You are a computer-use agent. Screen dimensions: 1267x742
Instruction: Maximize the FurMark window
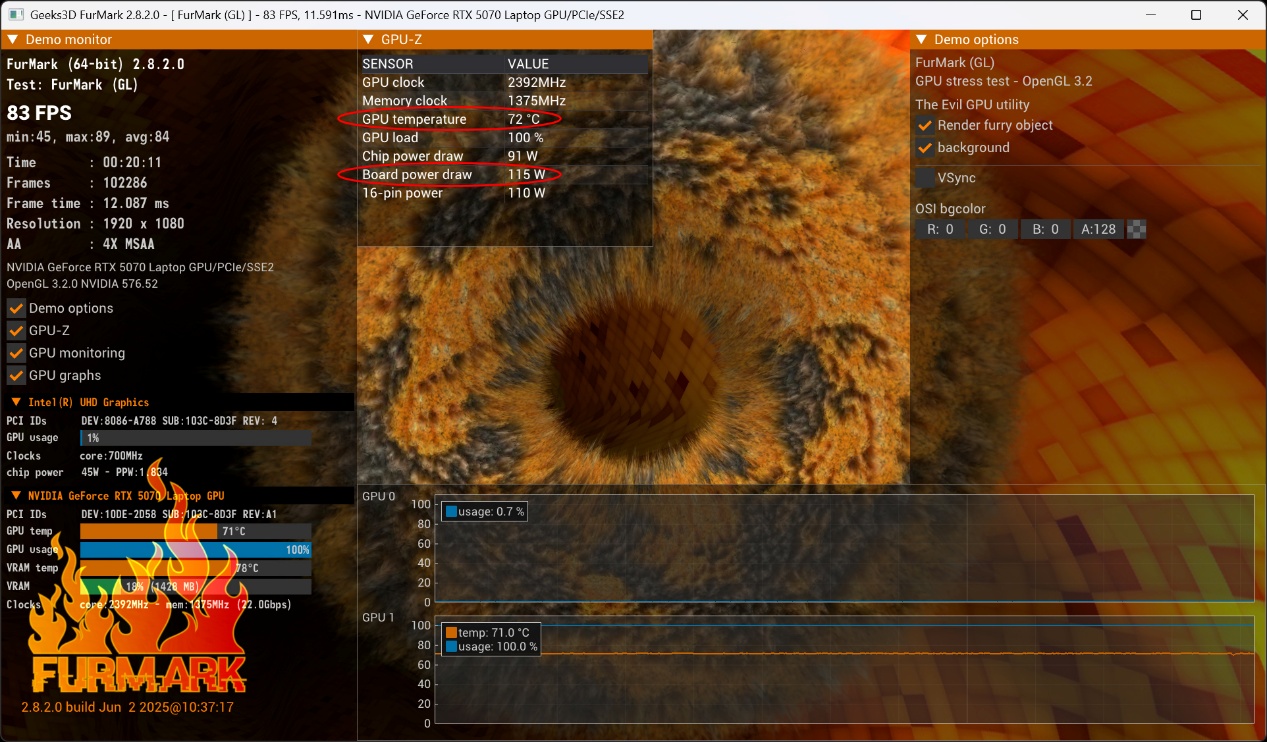1197,15
